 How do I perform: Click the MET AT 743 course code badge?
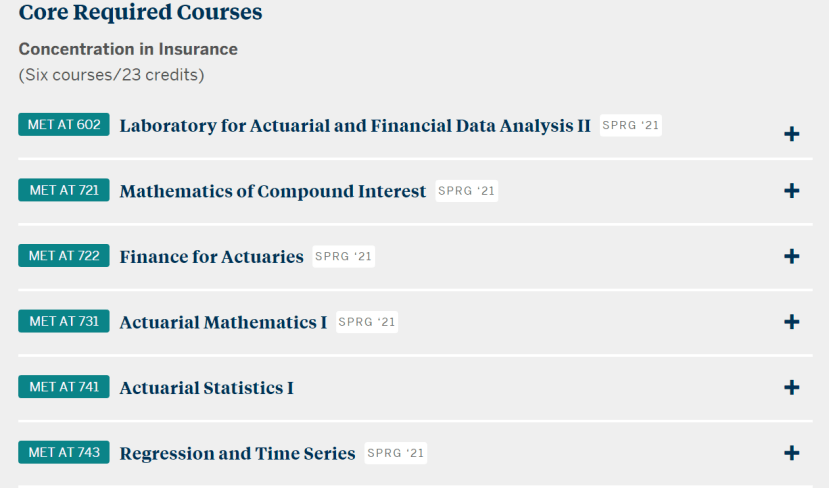pyautogui.click(x=64, y=452)
